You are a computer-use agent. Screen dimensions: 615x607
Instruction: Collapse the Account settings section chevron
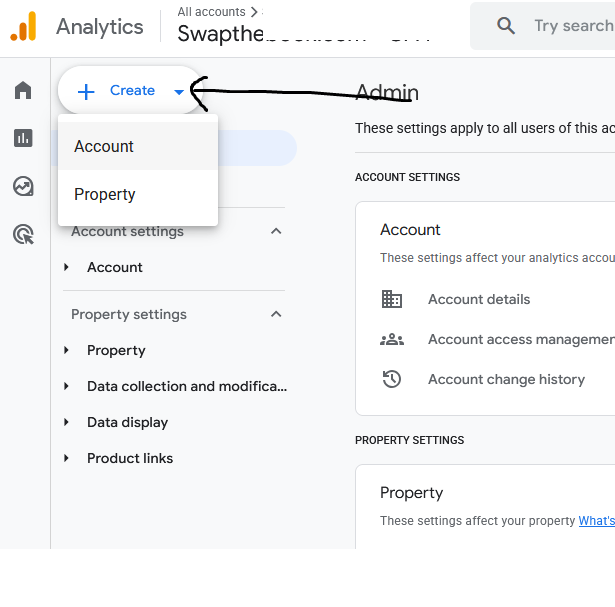(x=276, y=231)
